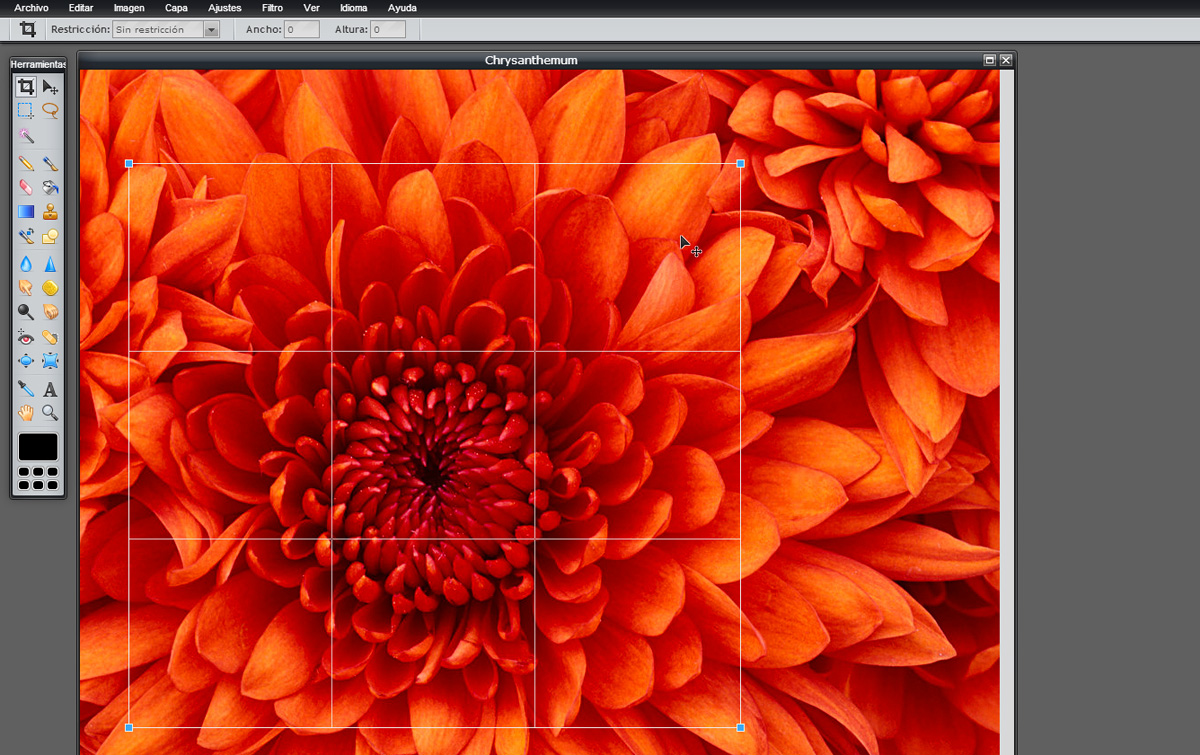Screen dimensions: 1200x755
Task: Activate the Magic Wand tool
Action: (26, 135)
